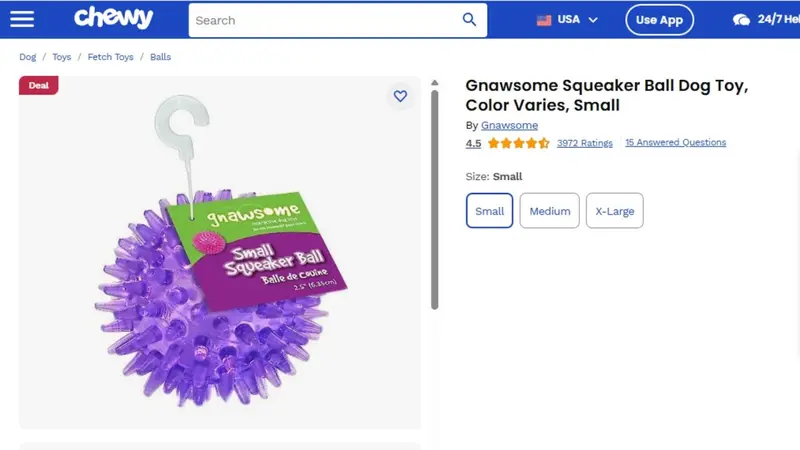
Task: Open Fetch Toys breadcrumb link
Action: (110, 57)
